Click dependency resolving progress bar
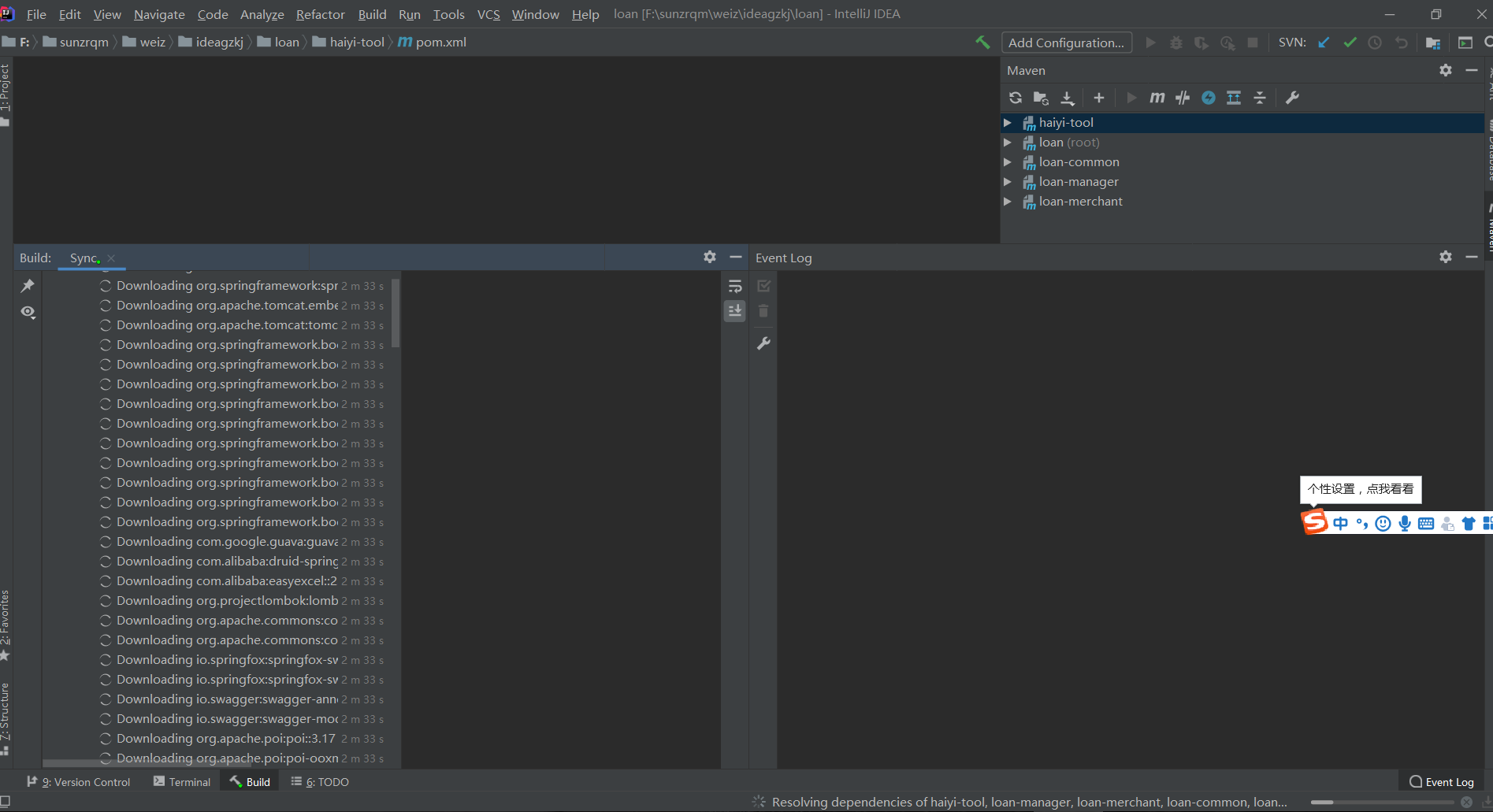 tap(1382, 803)
